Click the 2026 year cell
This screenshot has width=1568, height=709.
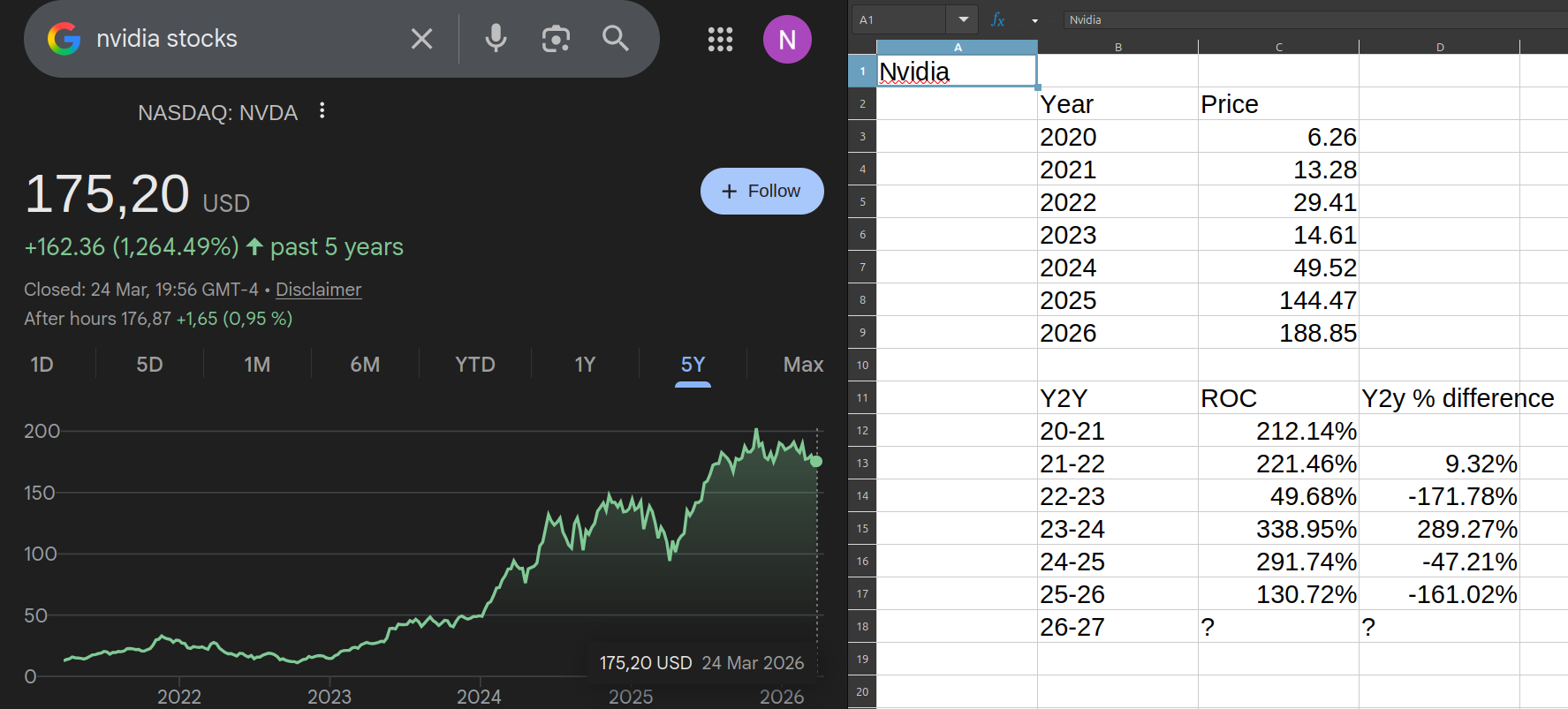(1117, 332)
